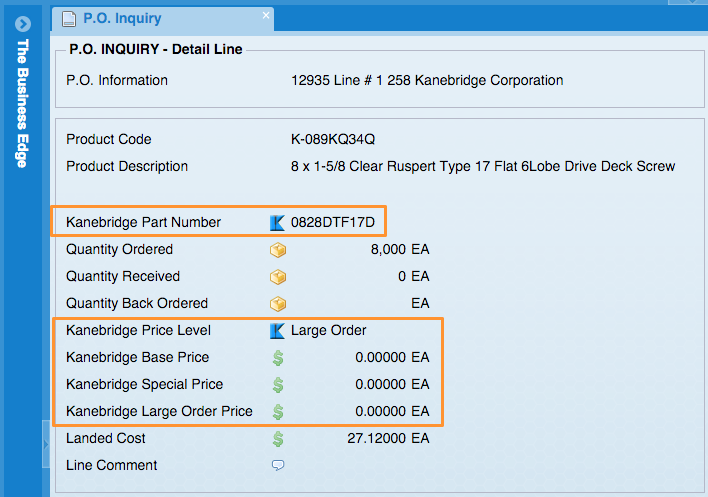Click the Kanebridge Base Price value 0.00000

tap(380, 358)
